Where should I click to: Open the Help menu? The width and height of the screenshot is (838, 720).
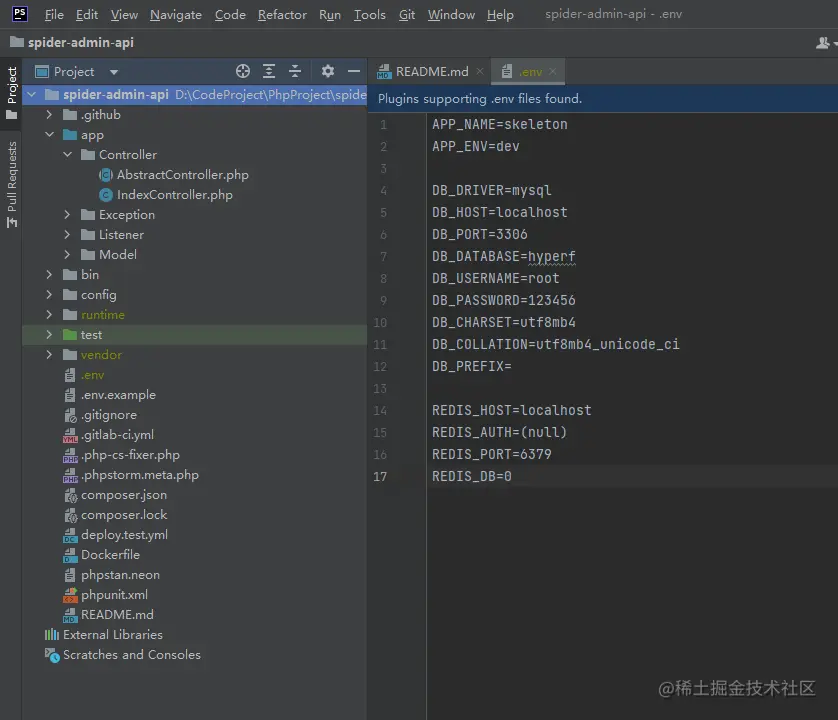click(x=500, y=14)
